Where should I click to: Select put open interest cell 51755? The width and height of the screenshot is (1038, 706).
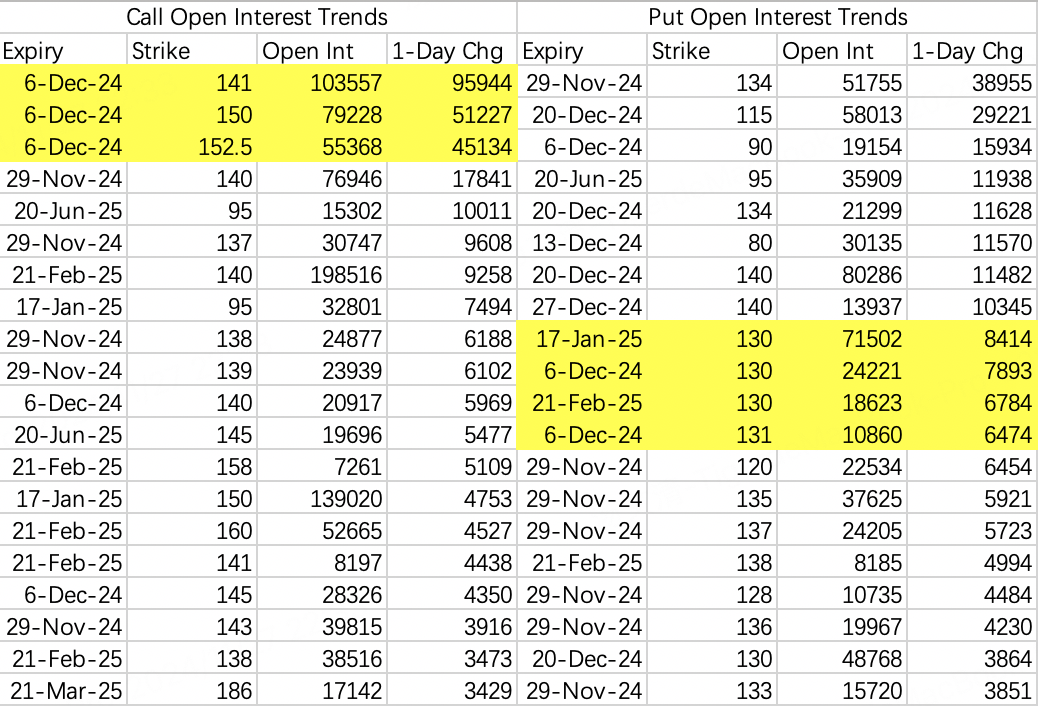pos(867,85)
